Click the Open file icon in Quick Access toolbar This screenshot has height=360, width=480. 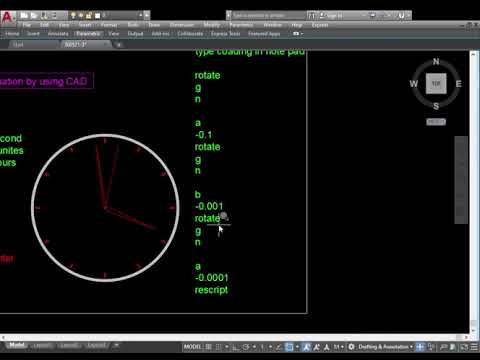pyautogui.click(x=34, y=15)
